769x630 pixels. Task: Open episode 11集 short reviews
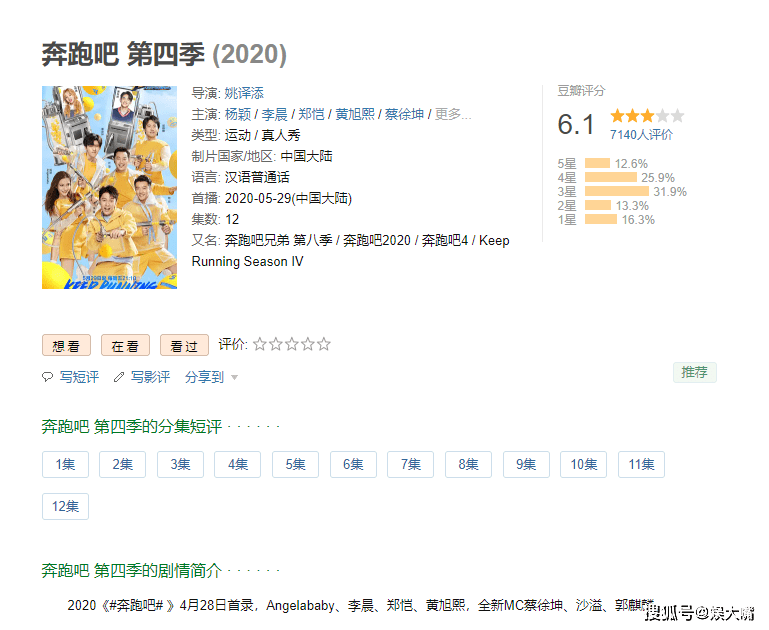coord(641,464)
